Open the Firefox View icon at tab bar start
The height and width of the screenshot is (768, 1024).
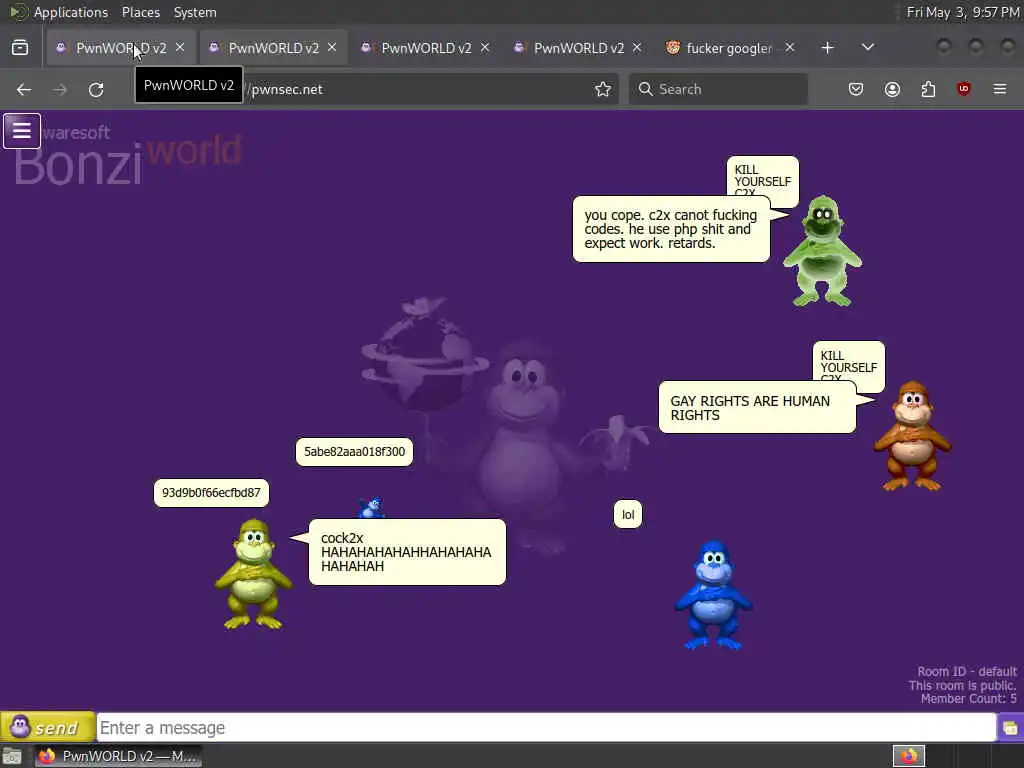[x=20, y=48]
